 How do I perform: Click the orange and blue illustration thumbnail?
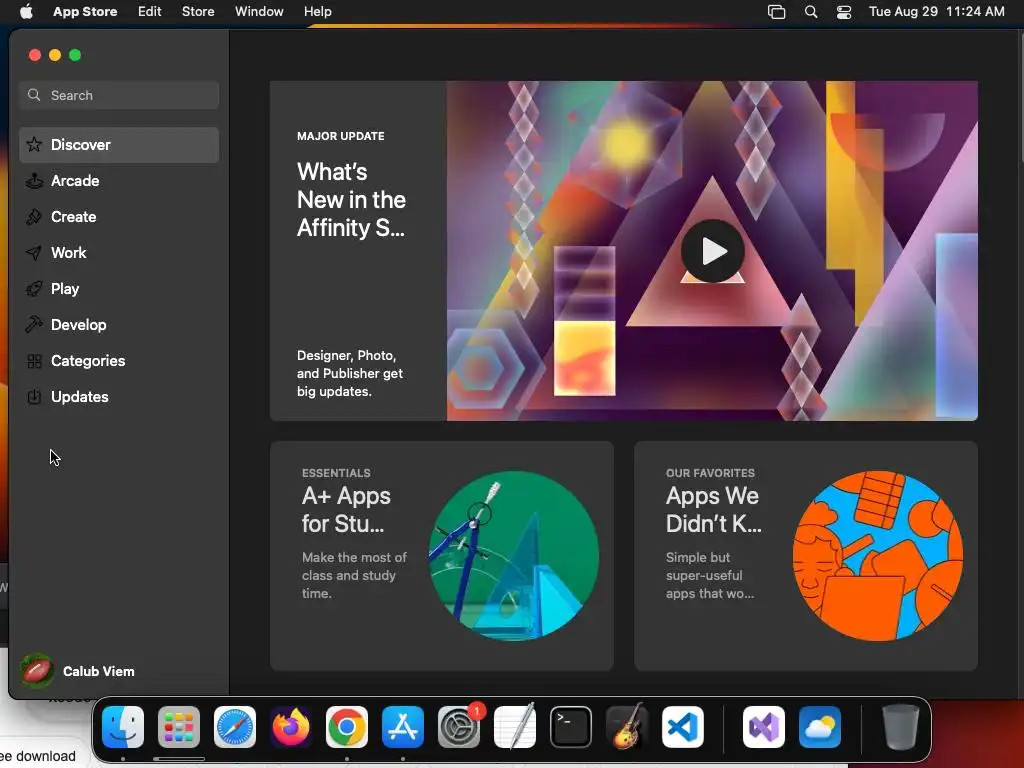(x=878, y=556)
